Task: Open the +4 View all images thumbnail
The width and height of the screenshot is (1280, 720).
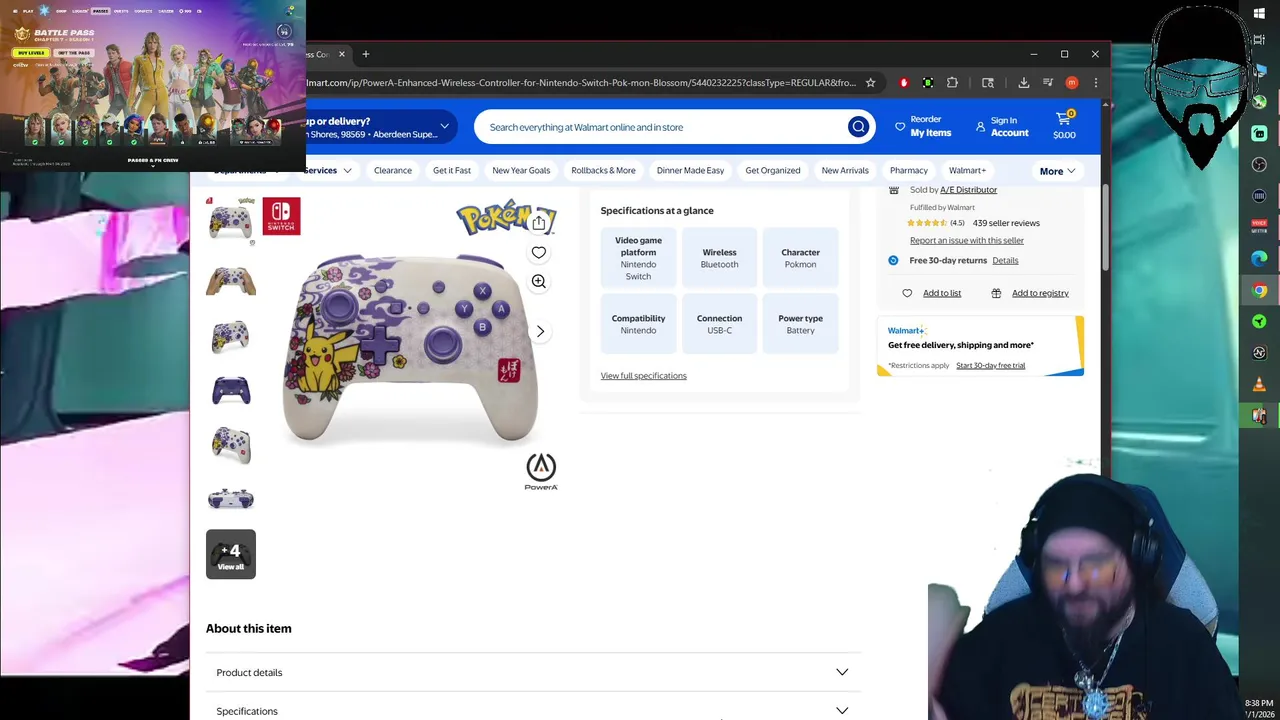Action: coord(231,555)
